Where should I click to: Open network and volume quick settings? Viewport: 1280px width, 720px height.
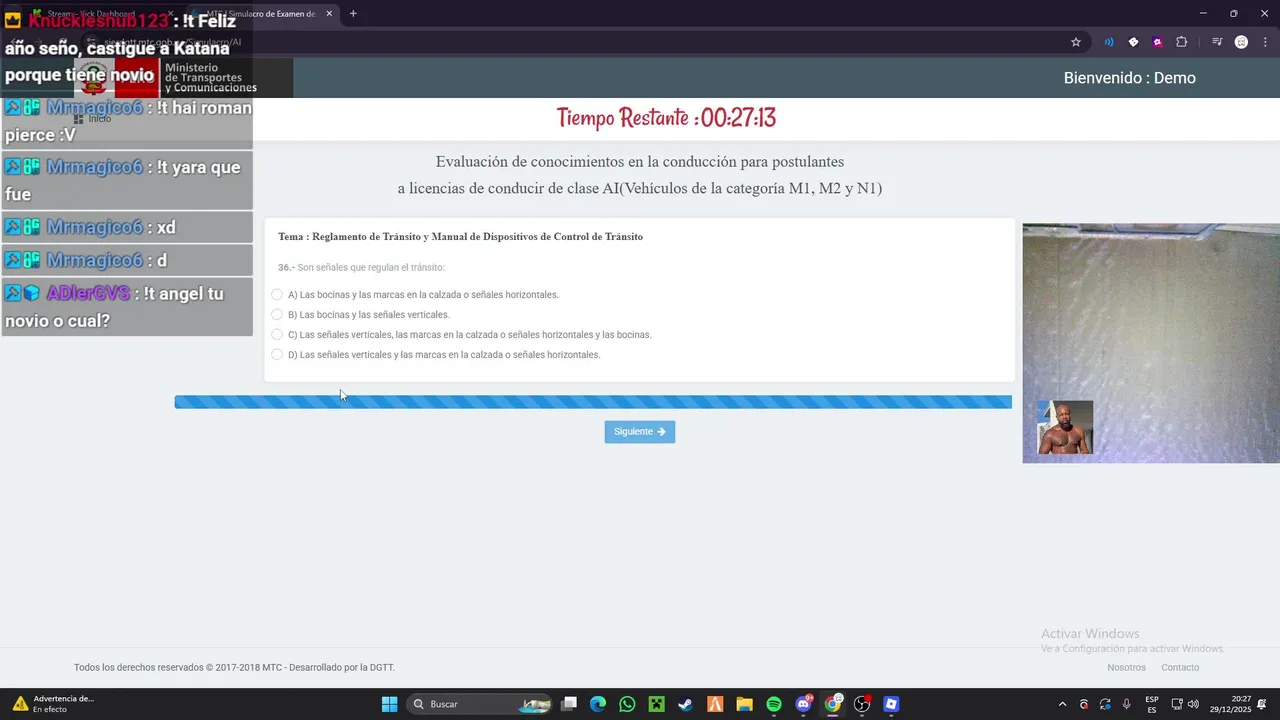(1185, 704)
